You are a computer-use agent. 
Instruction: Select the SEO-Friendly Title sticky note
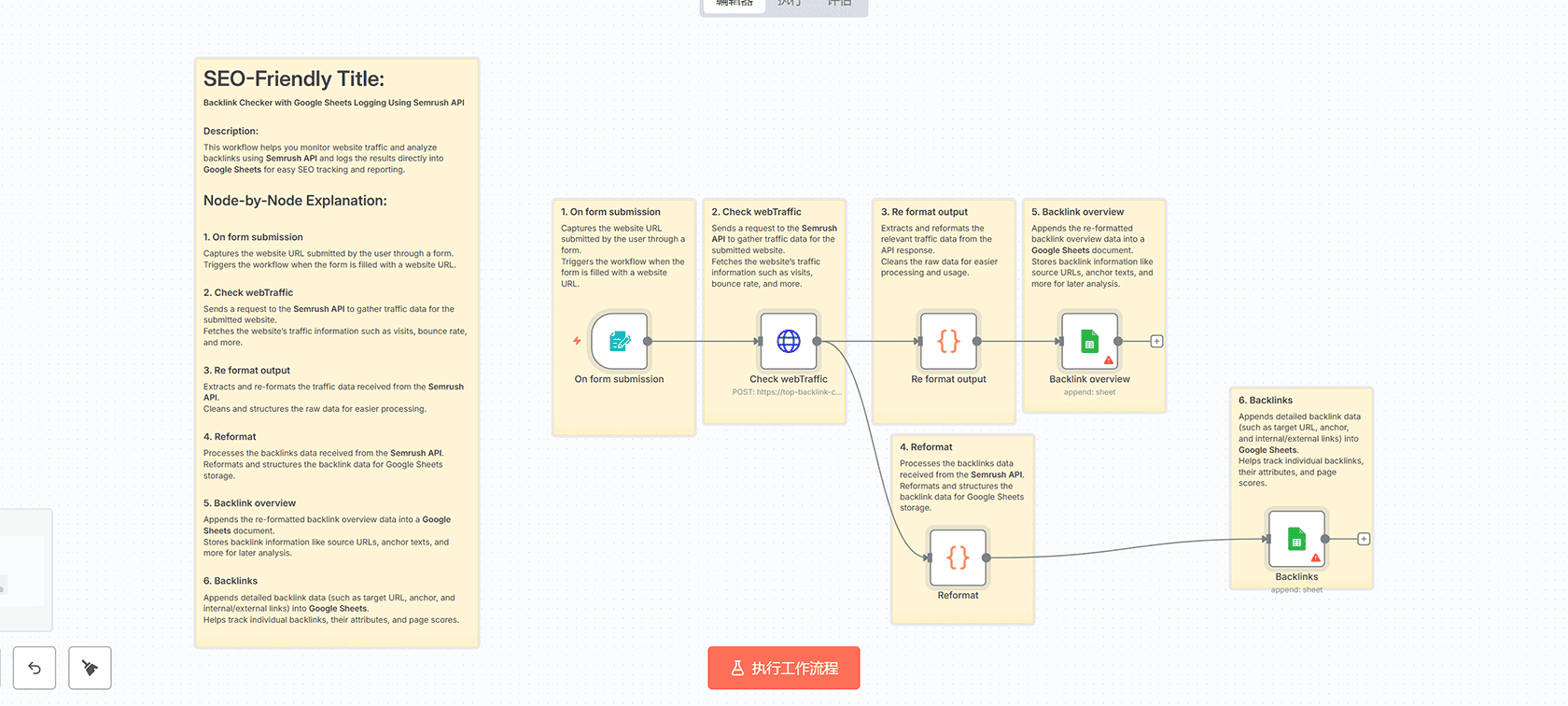(x=336, y=79)
